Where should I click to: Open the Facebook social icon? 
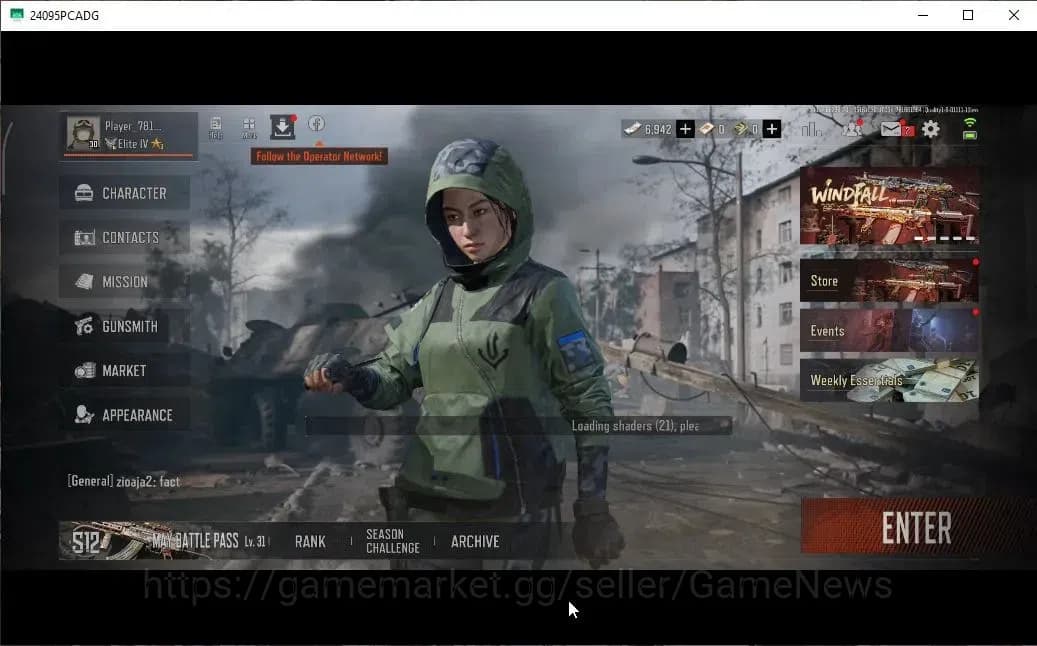pyautogui.click(x=317, y=124)
